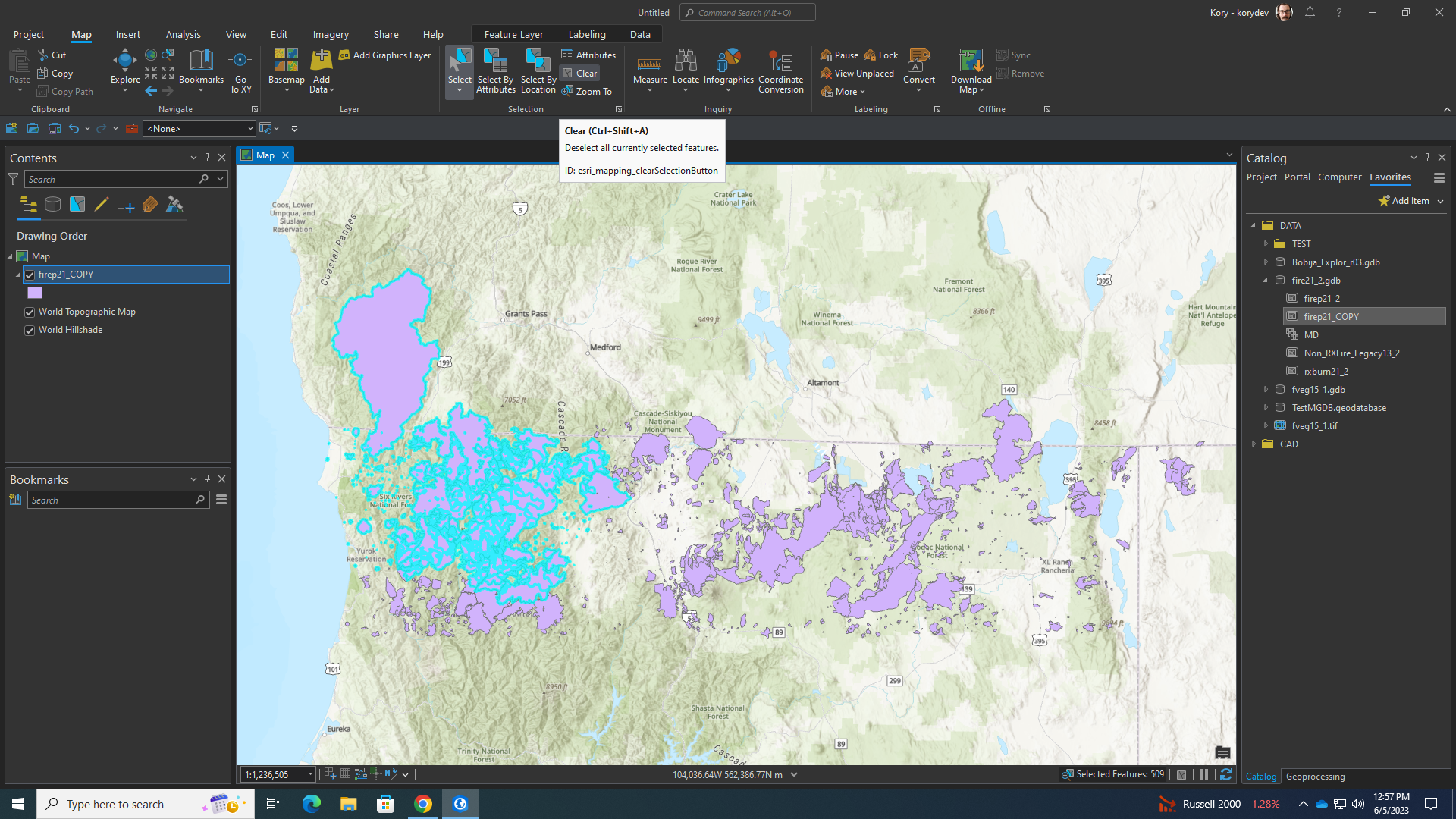Toggle visibility of World Topographic Map

(x=30, y=311)
